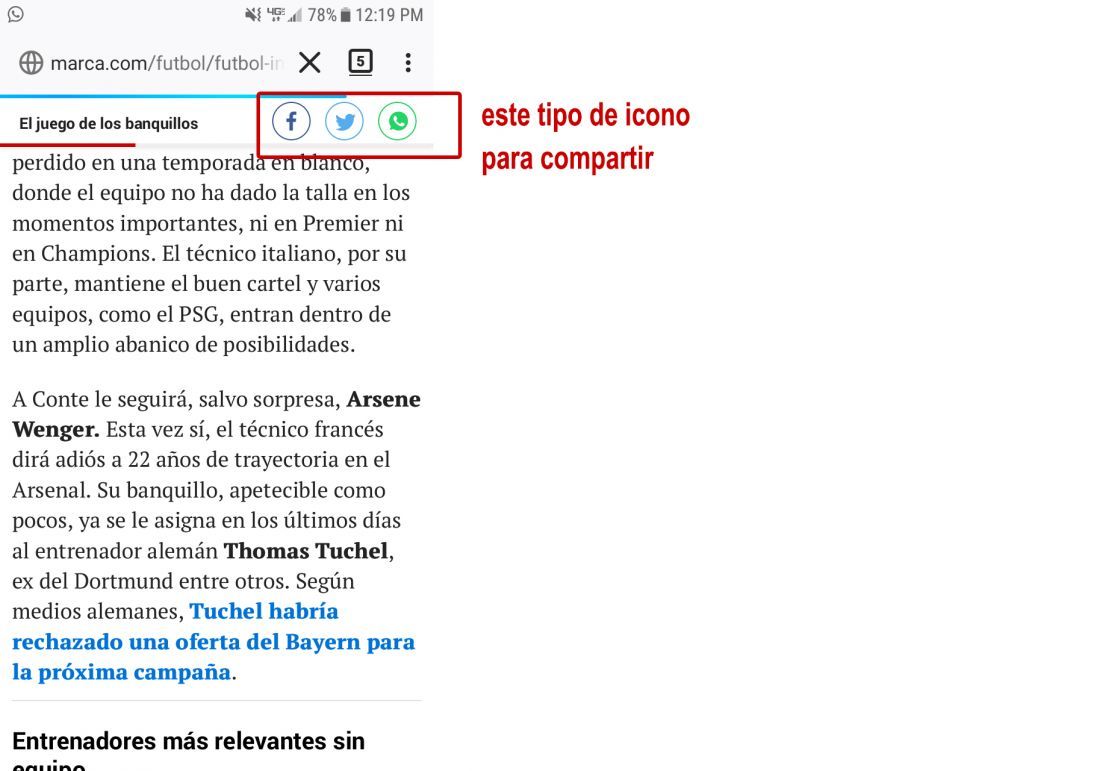Tap the 12:19 PM clock
Viewport: 1100px width, 771px height.
(x=389, y=15)
